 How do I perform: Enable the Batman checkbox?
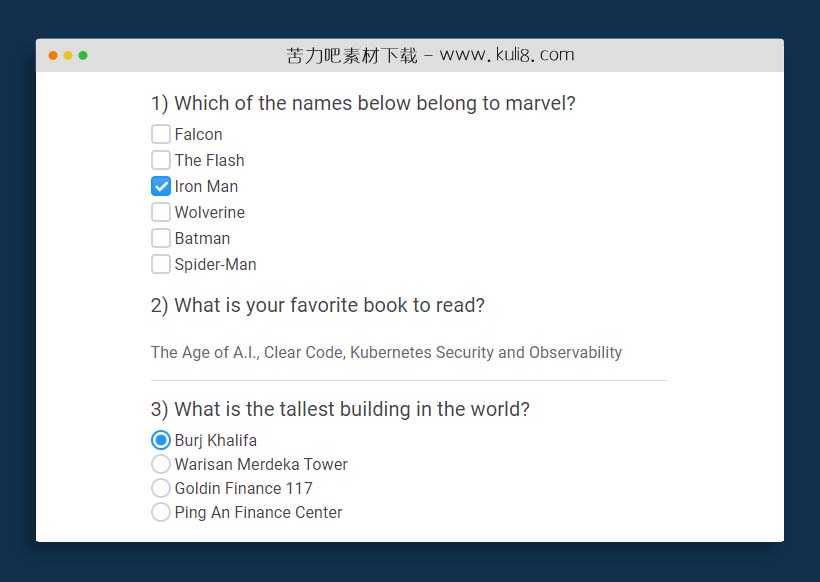tap(160, 238)
